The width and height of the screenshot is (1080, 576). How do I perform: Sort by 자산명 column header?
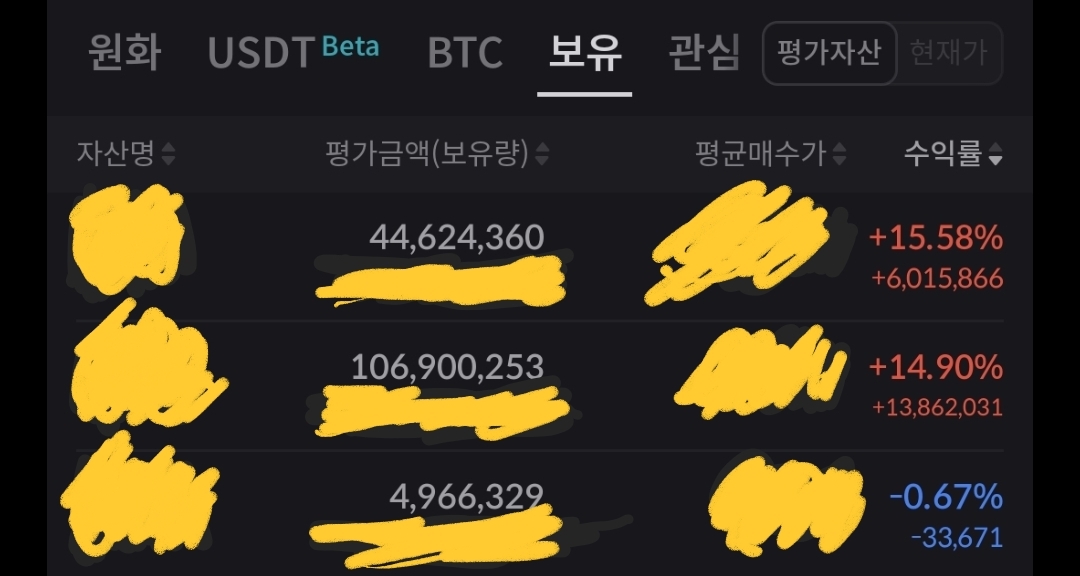[115, 154]
